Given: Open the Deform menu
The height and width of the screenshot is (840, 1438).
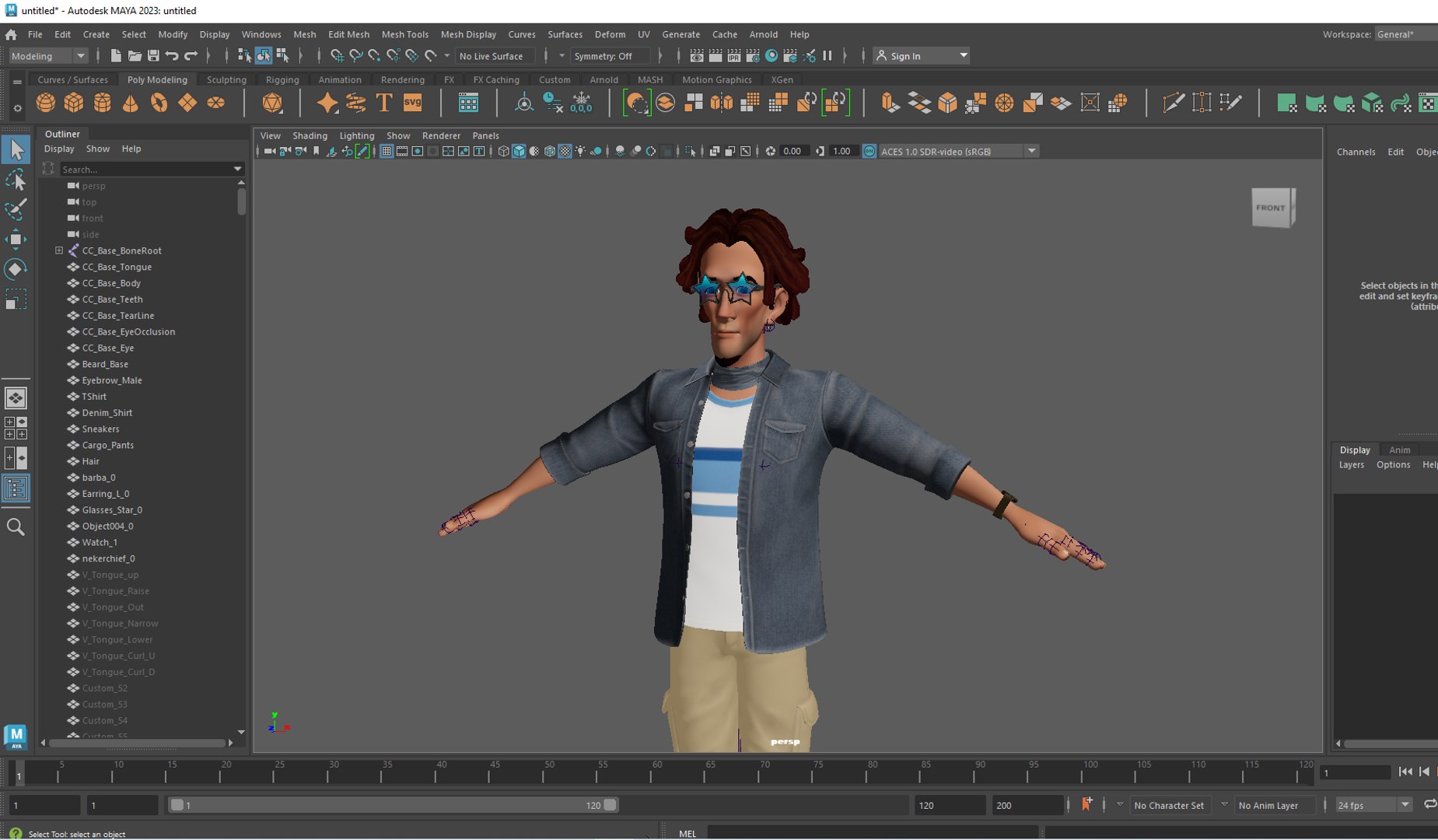Looking at the screenshot, I should pos(610,34).
